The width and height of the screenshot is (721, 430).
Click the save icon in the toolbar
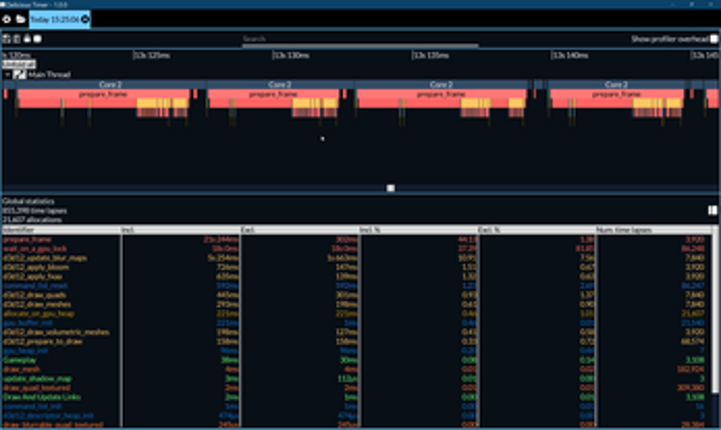6,39
